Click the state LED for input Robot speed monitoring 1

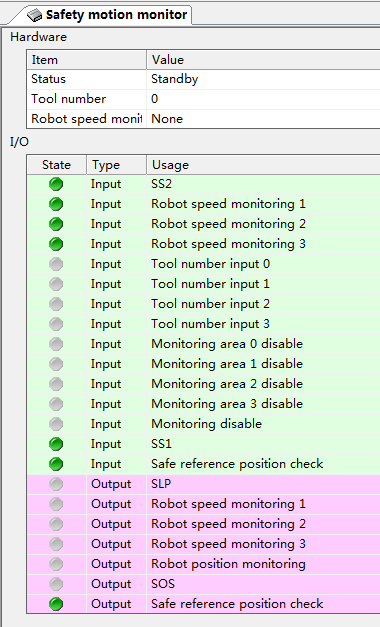(x=56, y=204)
